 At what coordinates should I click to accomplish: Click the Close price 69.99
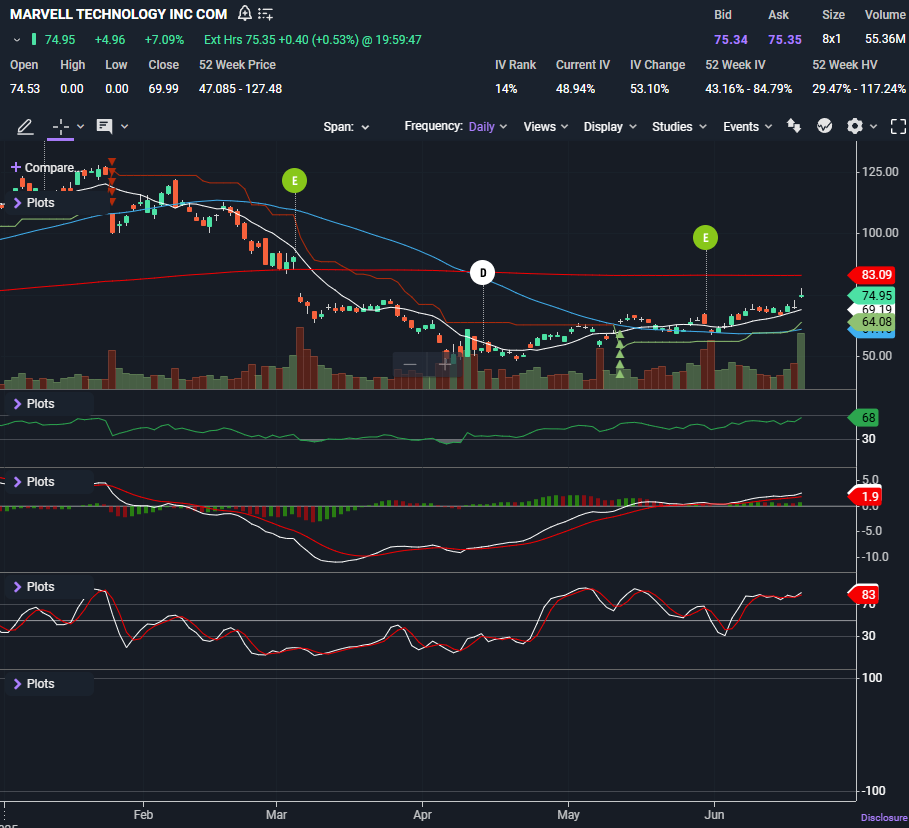pos(163,89)
